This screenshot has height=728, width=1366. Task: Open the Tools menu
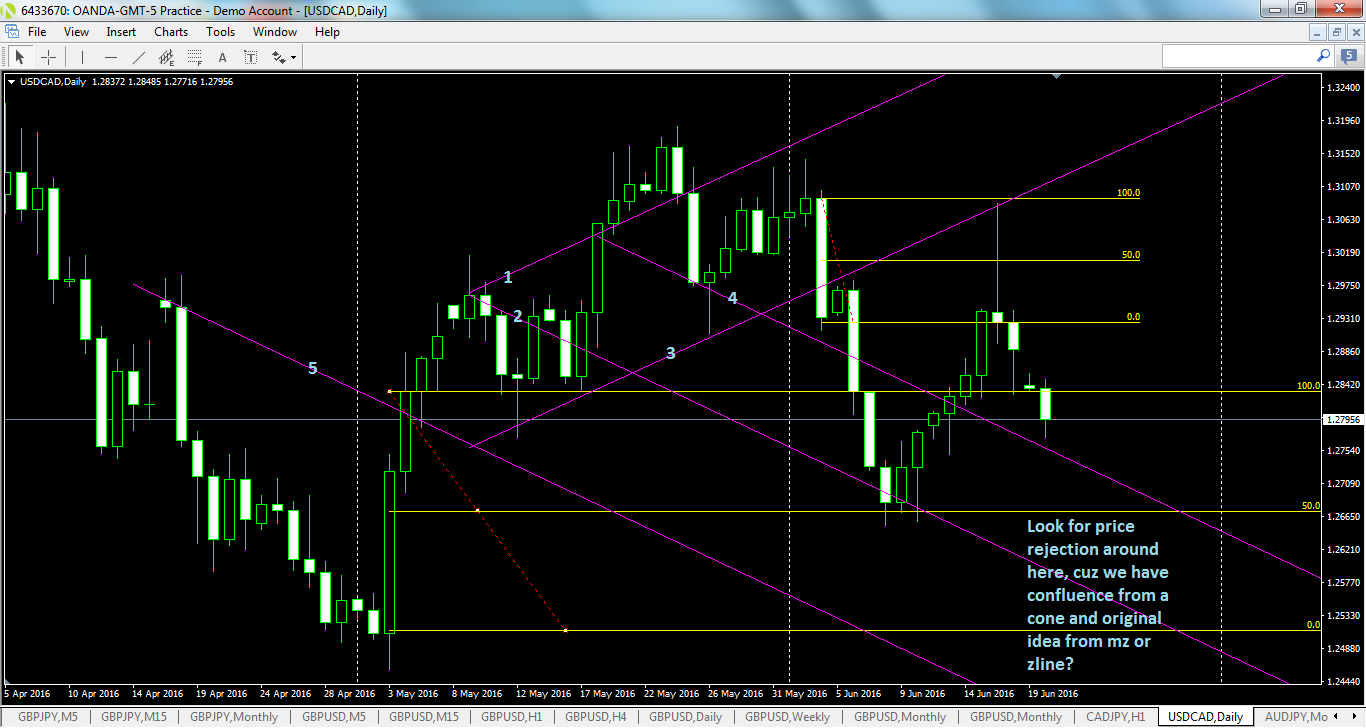tap(220, 31)
